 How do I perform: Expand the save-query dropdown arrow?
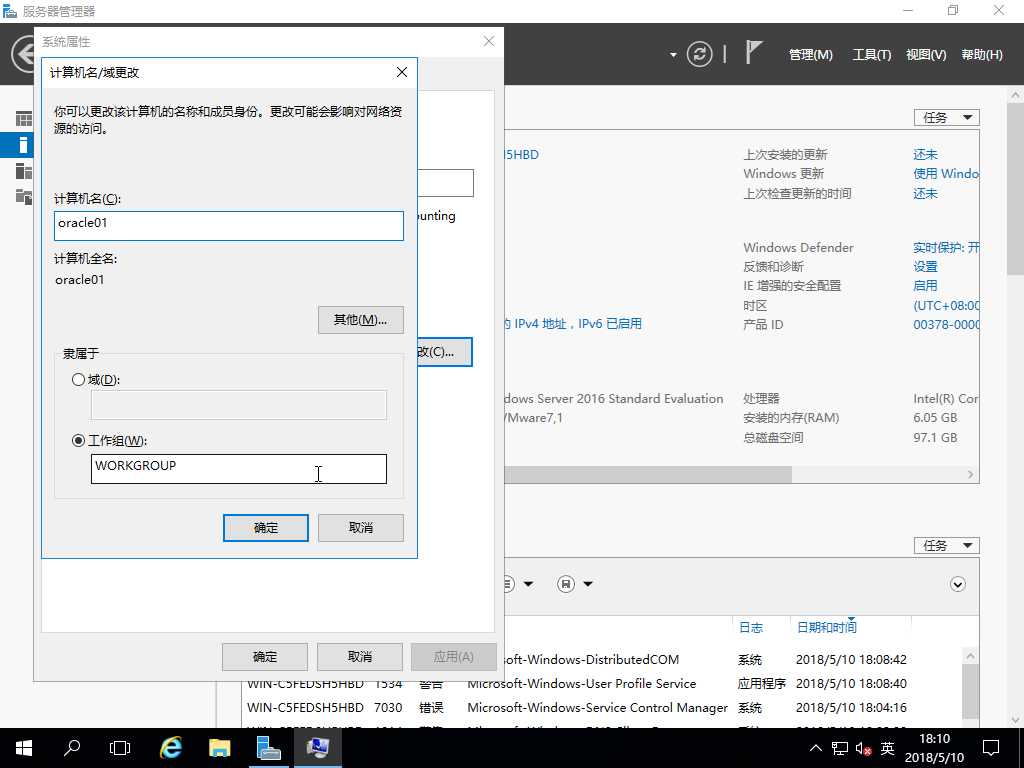(x=588, y=584)
